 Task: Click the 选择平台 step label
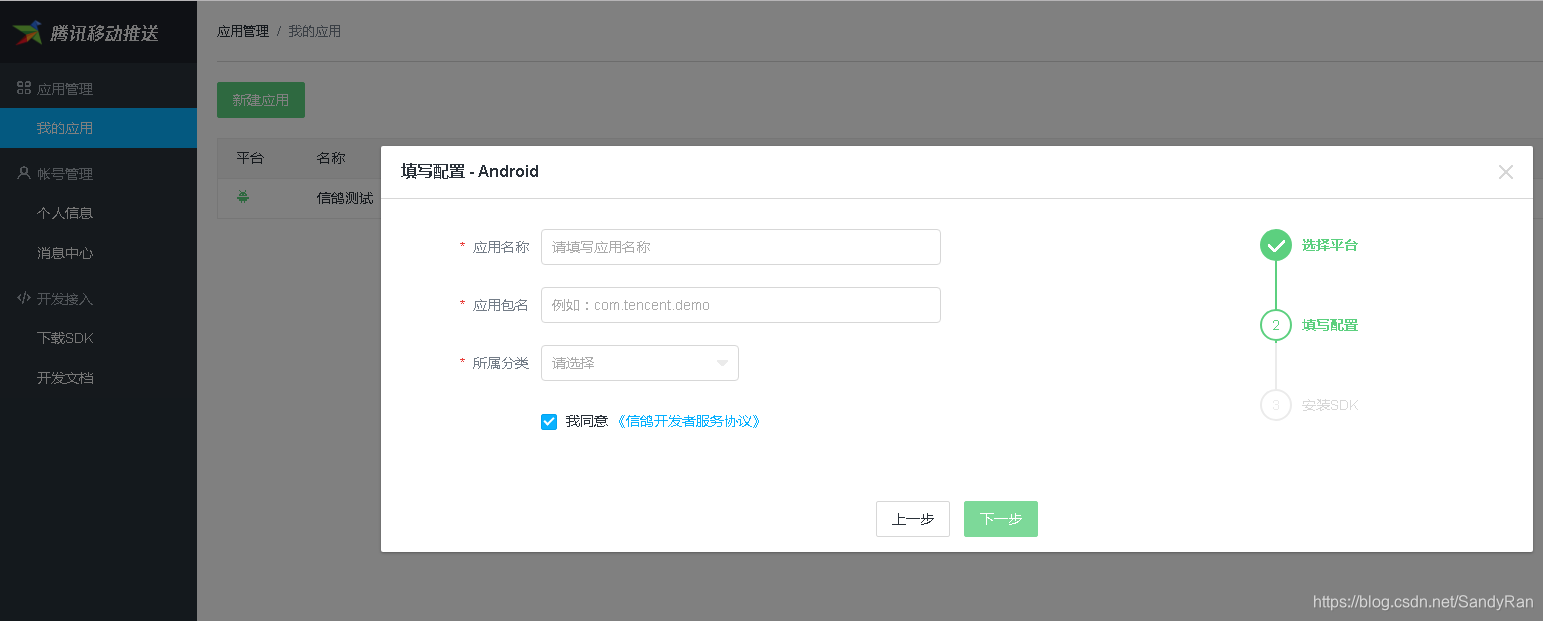[1330, 245]
